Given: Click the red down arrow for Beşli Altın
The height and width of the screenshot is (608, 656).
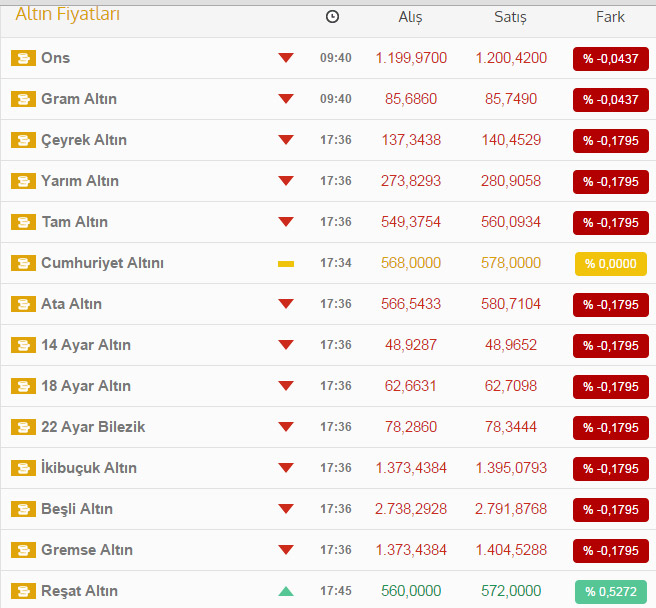Looking at the screenshot, I should (x=286, y=509).
